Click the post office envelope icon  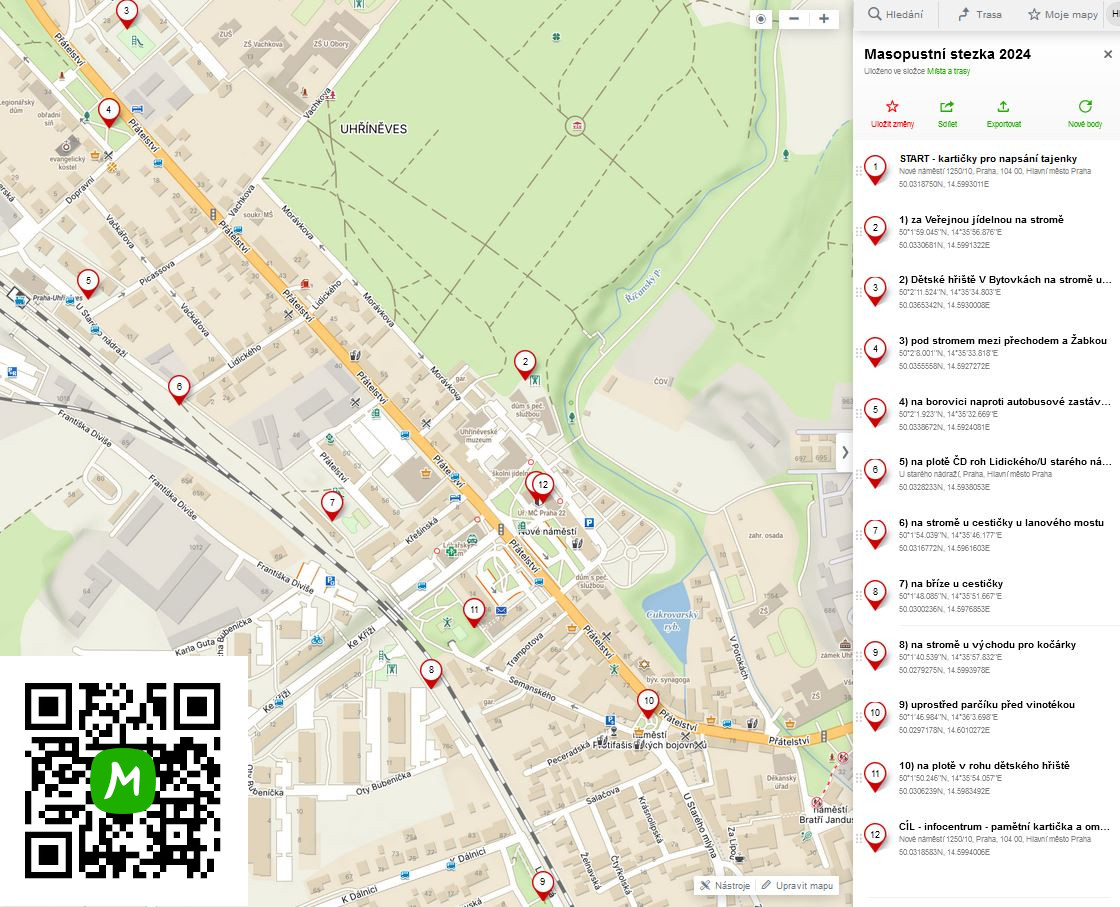501,611
